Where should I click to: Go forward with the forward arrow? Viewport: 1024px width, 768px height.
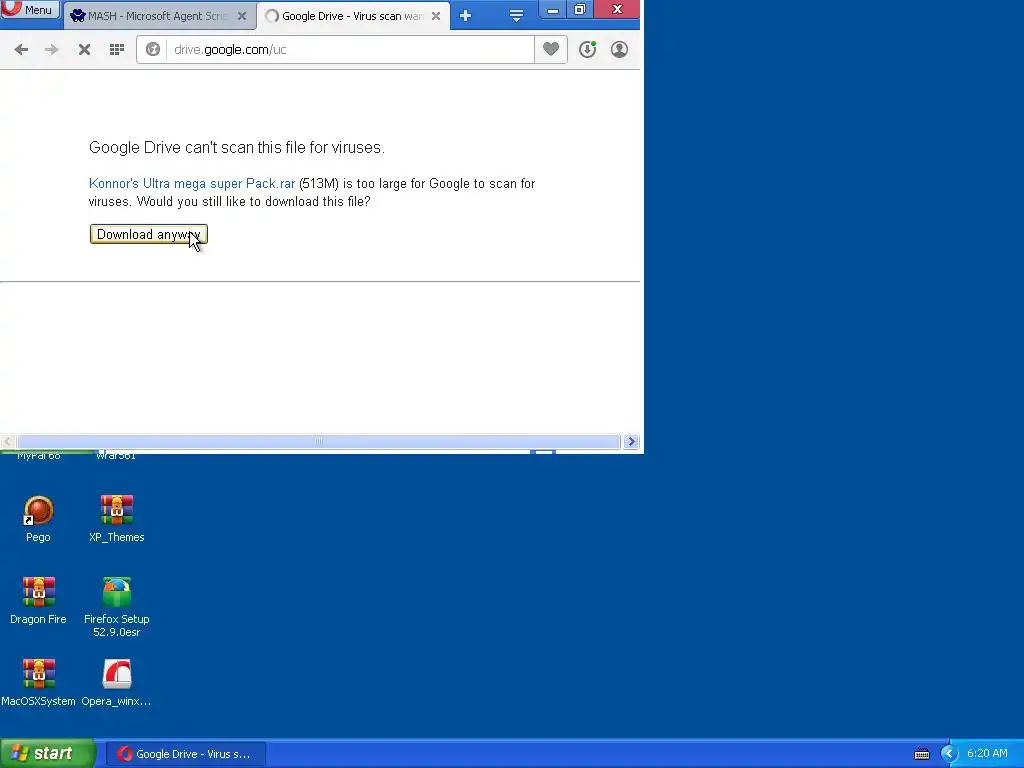52,50
